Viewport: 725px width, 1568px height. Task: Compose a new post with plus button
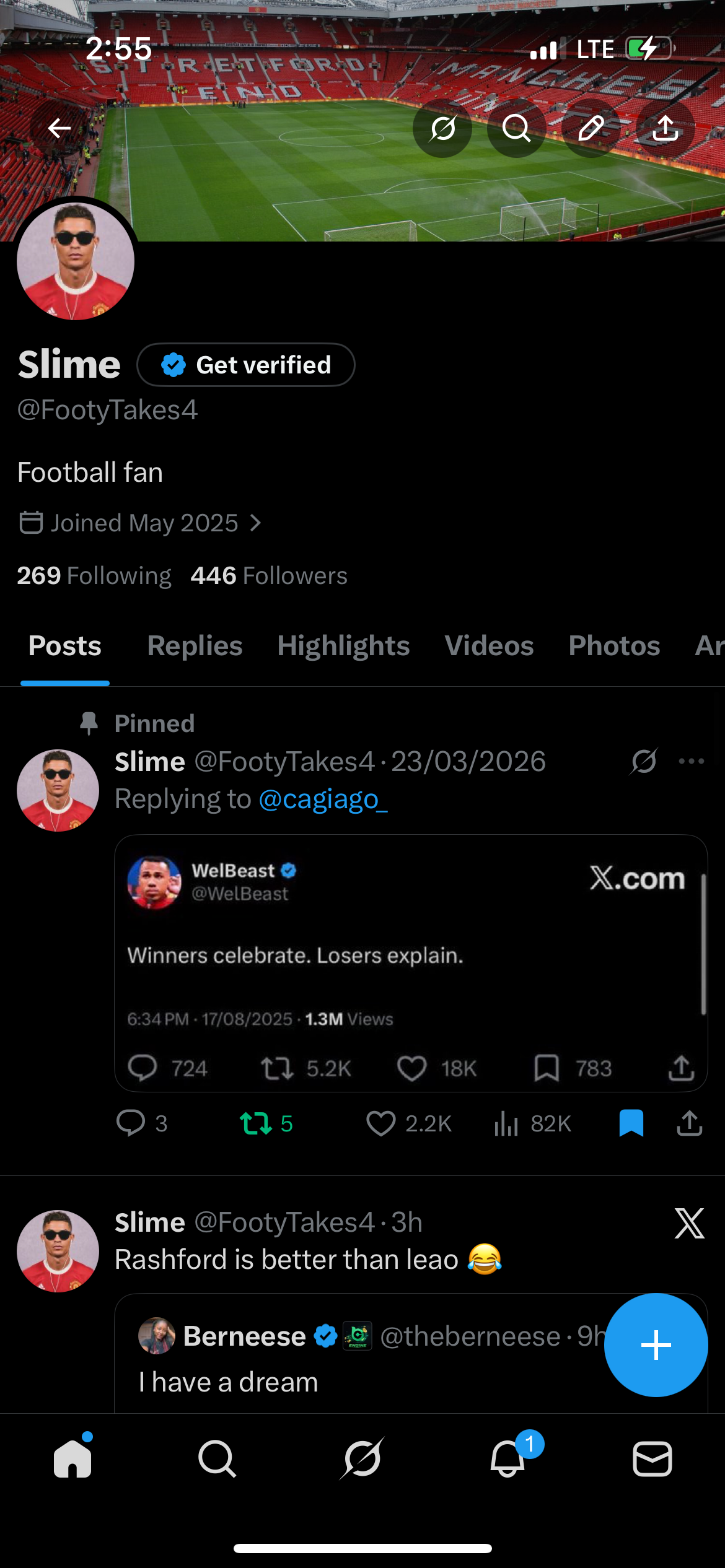coord(656,1345)
